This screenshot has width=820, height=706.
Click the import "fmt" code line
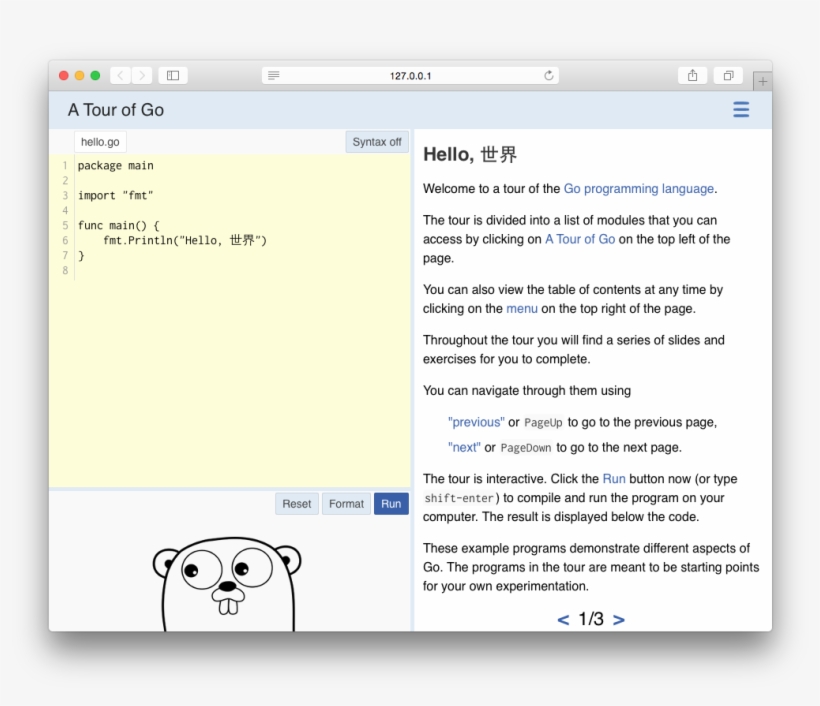click(x=116, y=196)
